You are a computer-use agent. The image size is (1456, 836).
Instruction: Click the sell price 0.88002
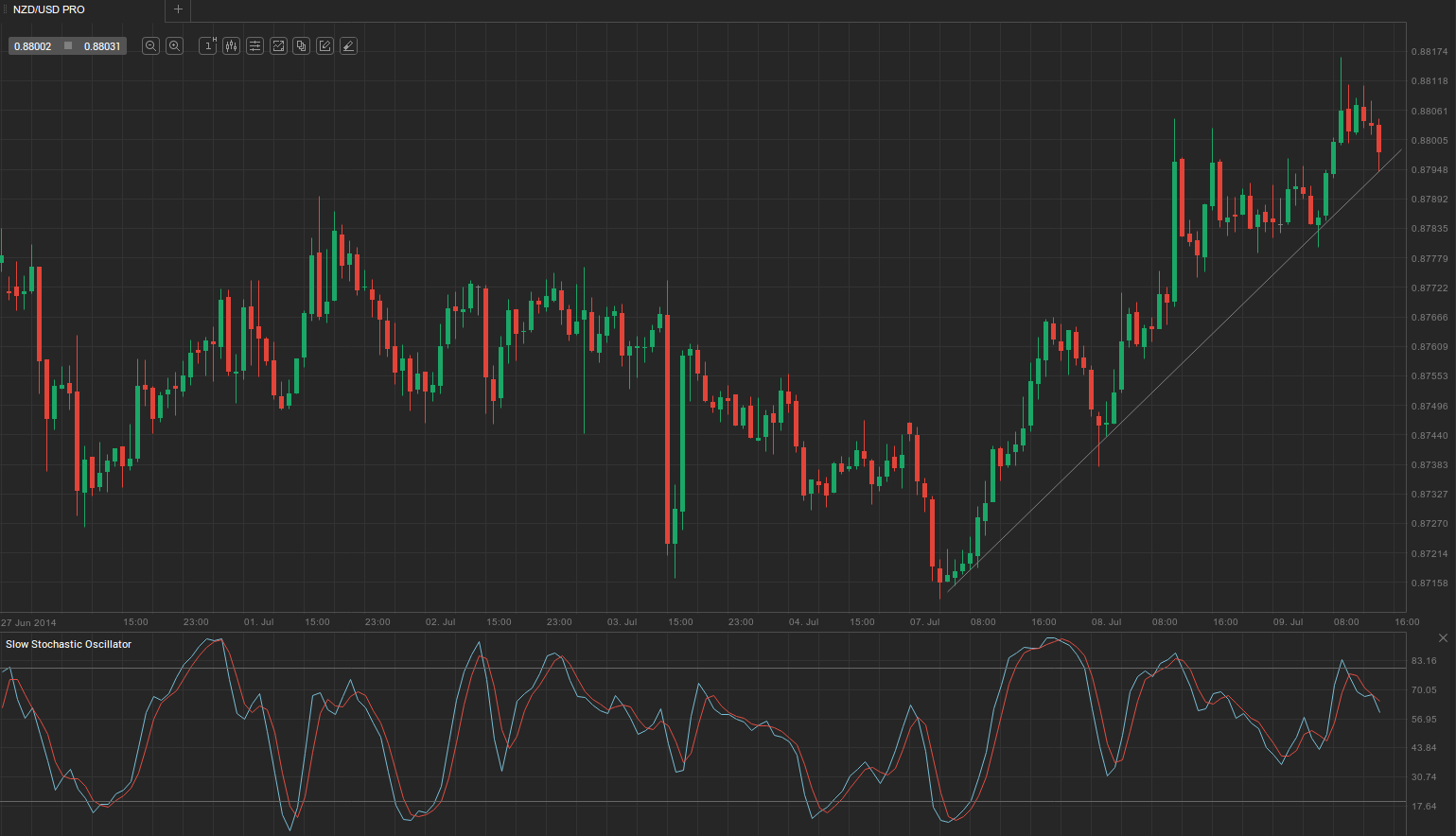pyautogui.click(x=33, y=46)
